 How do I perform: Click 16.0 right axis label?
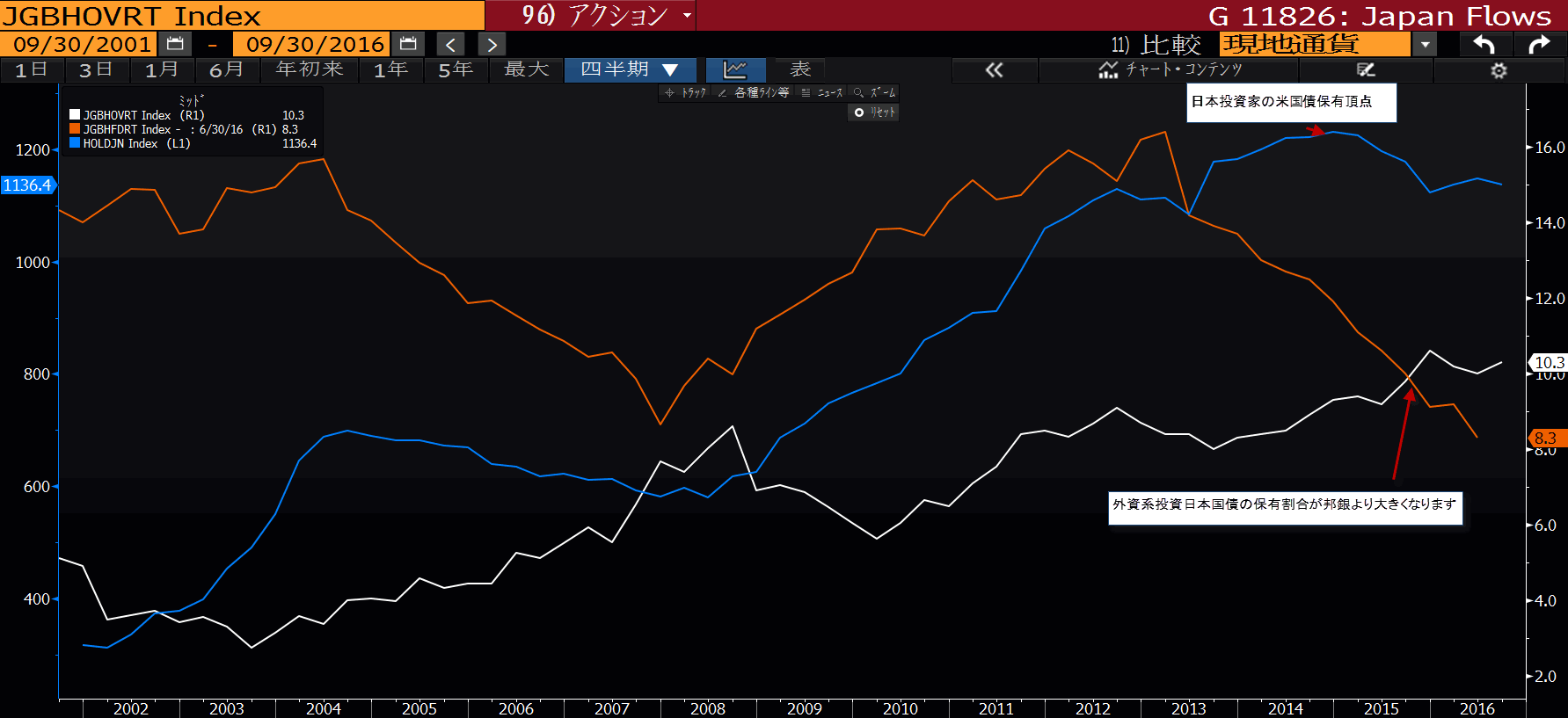click(1550, 148)
